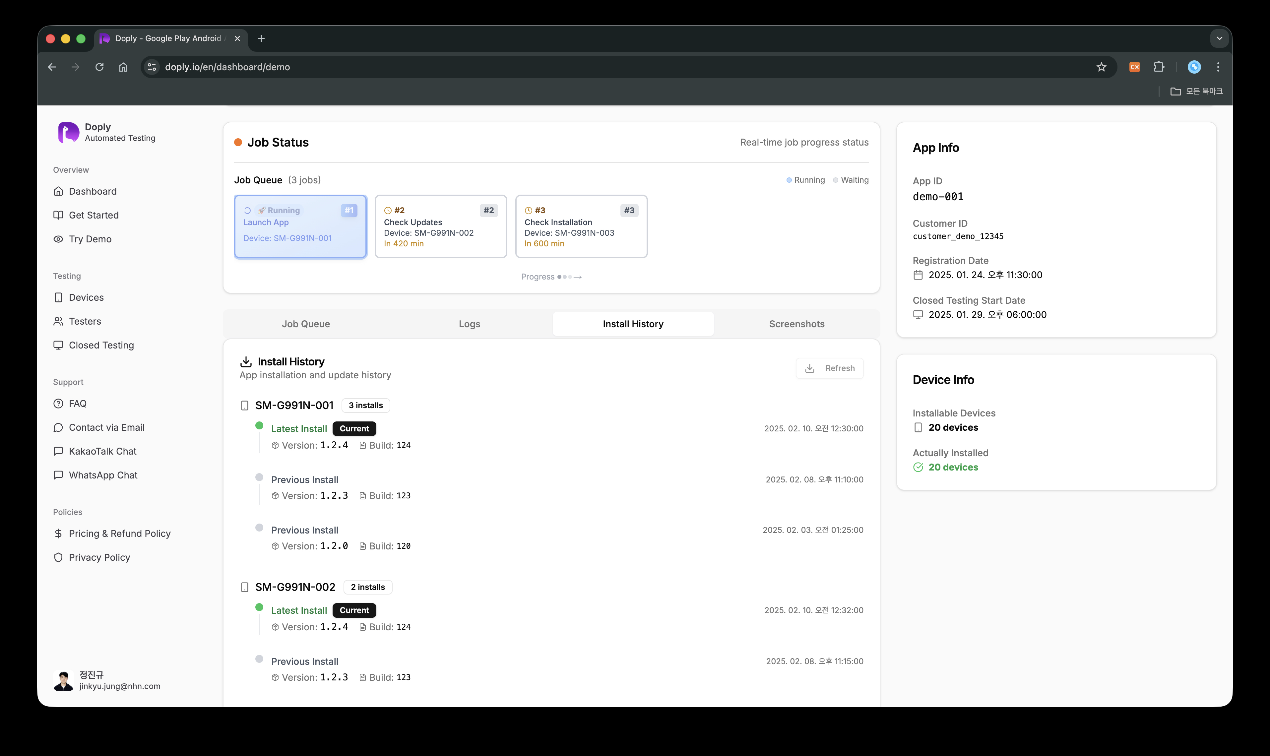Expand the 3 installs badge for SM-G991N-001
The height and width of the screenshot is (756, 1270).
point(364,405)
